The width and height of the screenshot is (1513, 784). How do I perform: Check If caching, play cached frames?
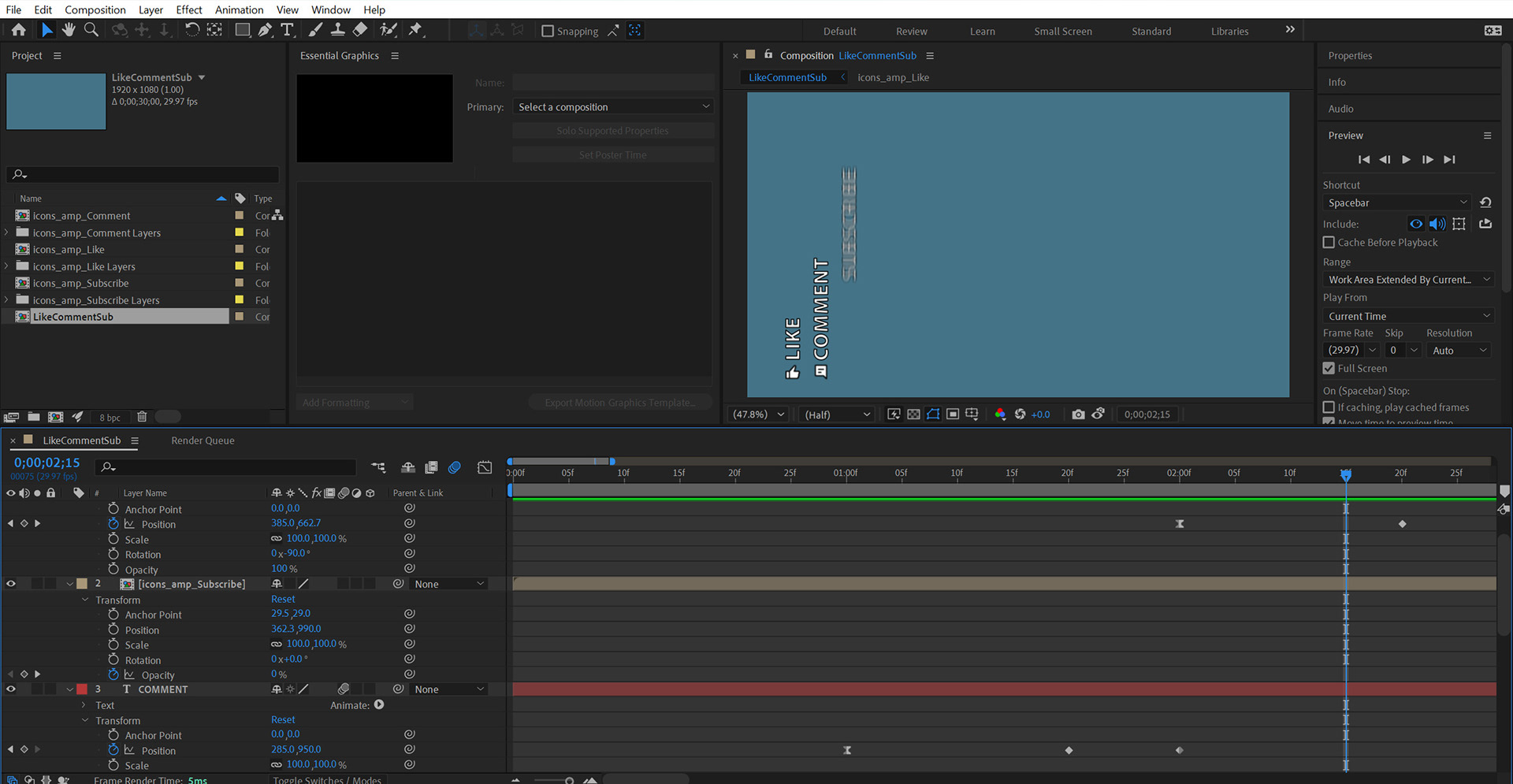(1329, 407)
